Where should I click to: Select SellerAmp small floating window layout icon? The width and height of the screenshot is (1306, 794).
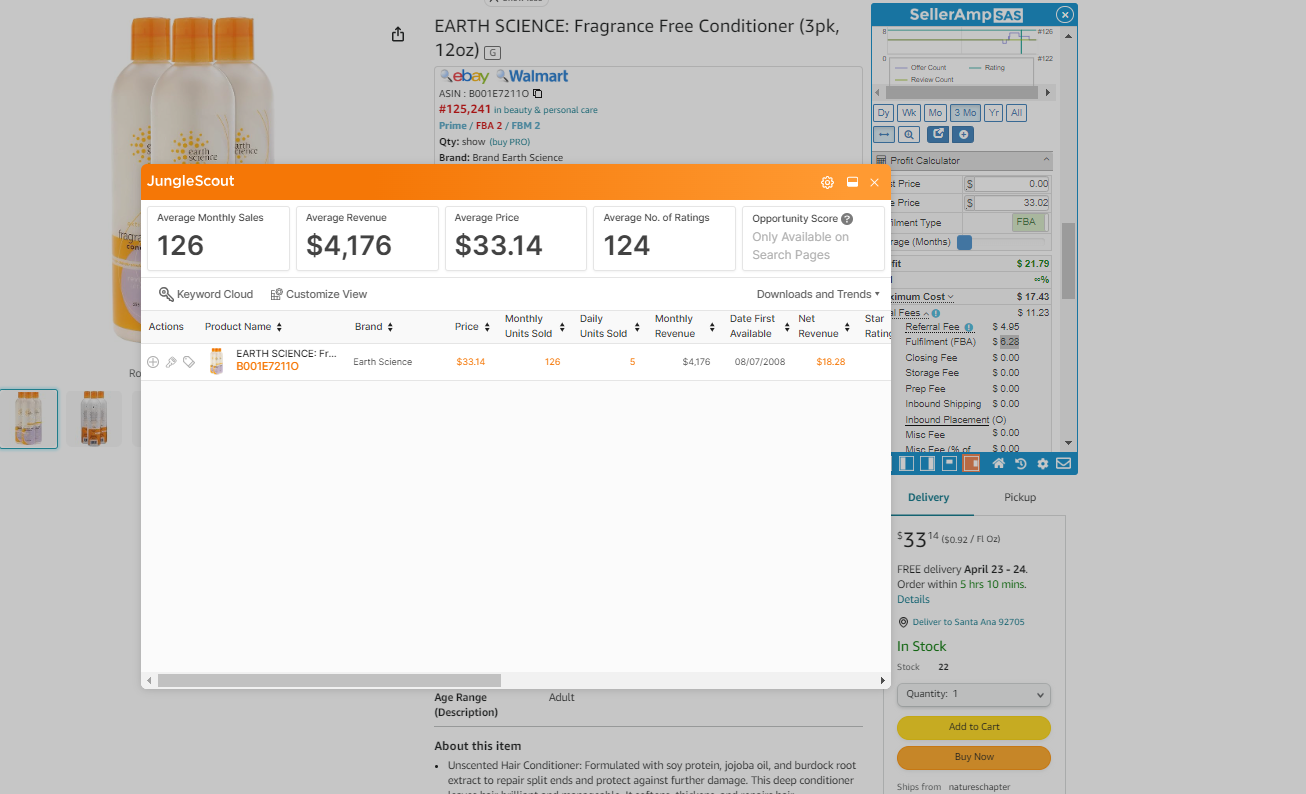point(949,464)
